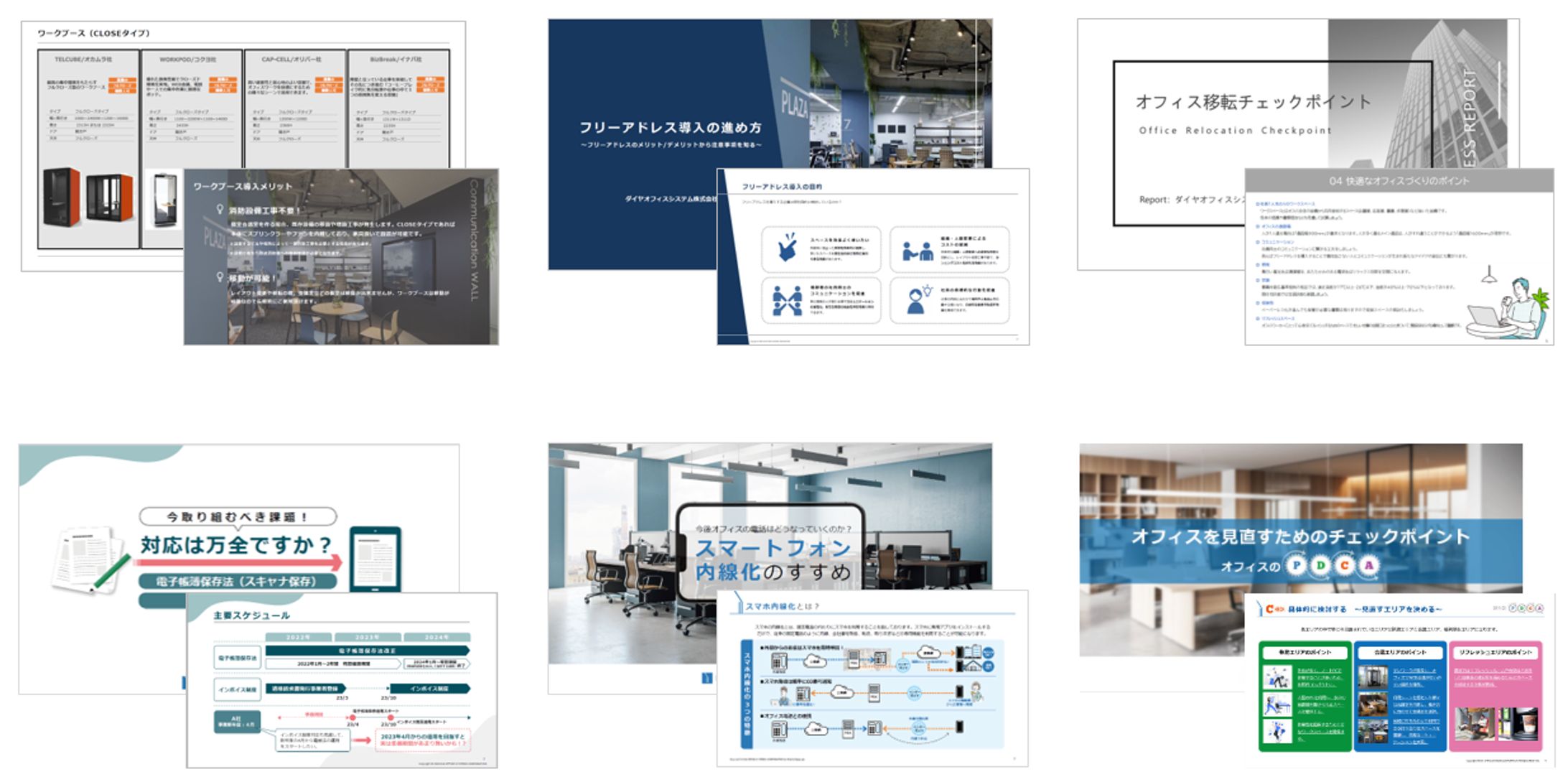
Task: Click the 04 快適なオフィスづくりのポイント header bar
Action: (1399, 181)
